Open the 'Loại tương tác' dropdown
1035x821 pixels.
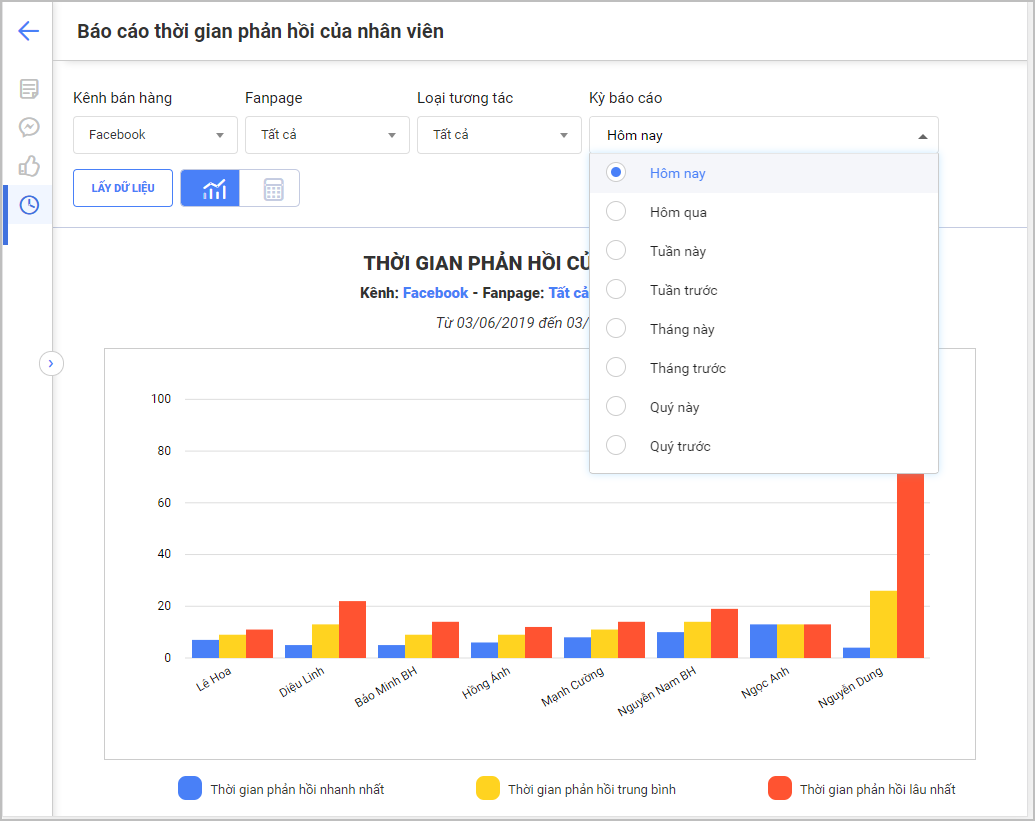[x=499, y=135]
